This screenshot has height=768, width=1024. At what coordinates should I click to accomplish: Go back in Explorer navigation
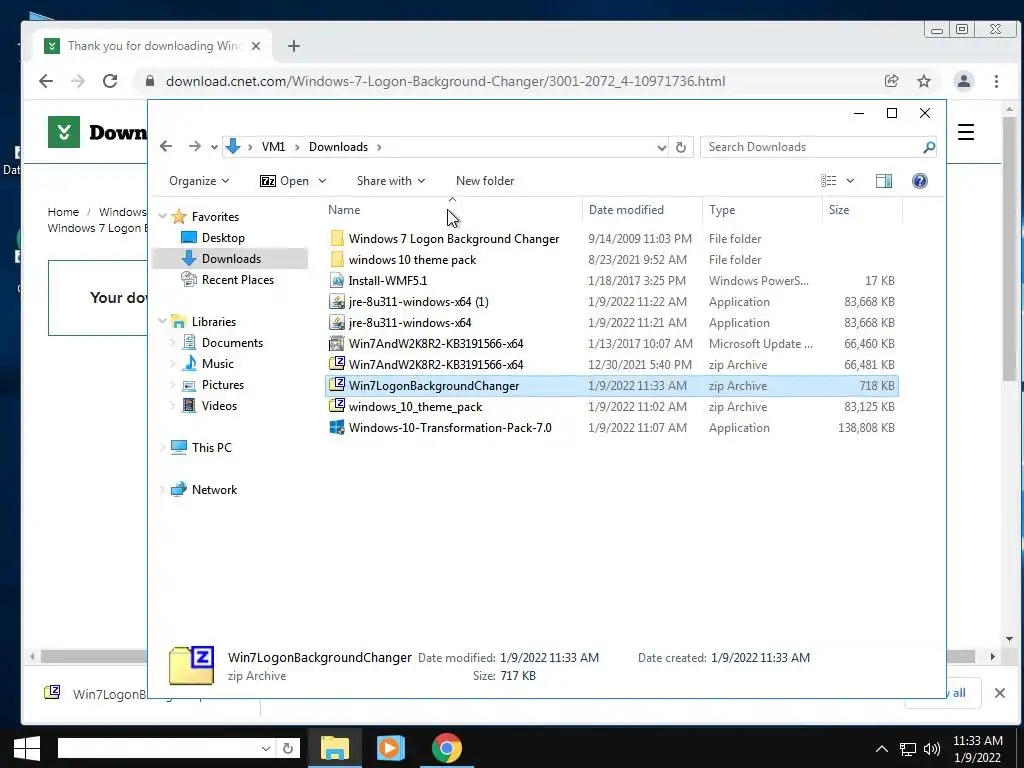pos(166,146)
